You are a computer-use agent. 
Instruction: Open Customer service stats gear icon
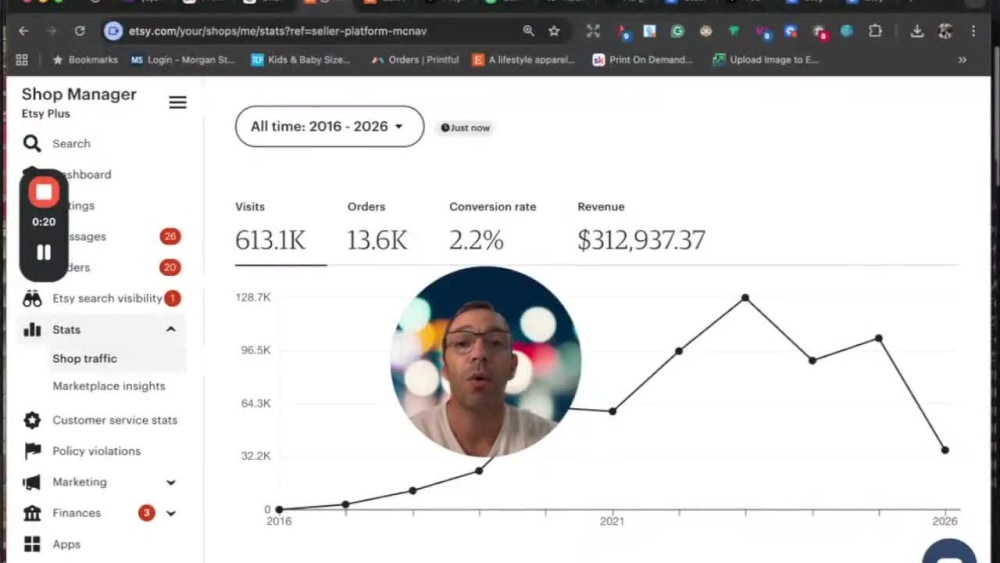point(32,420)
